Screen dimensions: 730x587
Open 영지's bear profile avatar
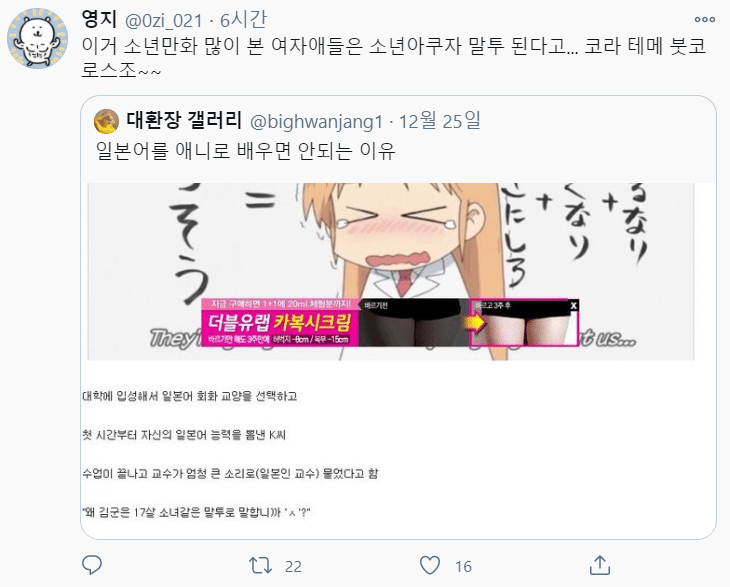pos(37,38)
